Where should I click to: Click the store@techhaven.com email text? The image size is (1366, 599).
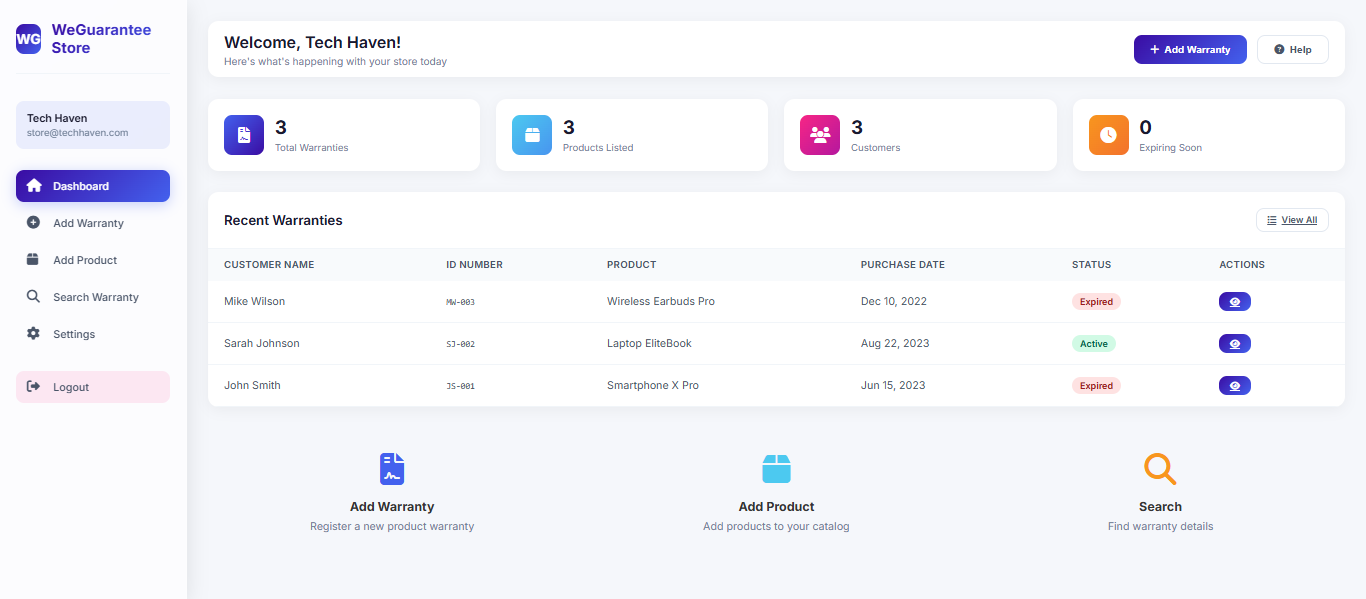pyautogui.click(x=77, y=132)
